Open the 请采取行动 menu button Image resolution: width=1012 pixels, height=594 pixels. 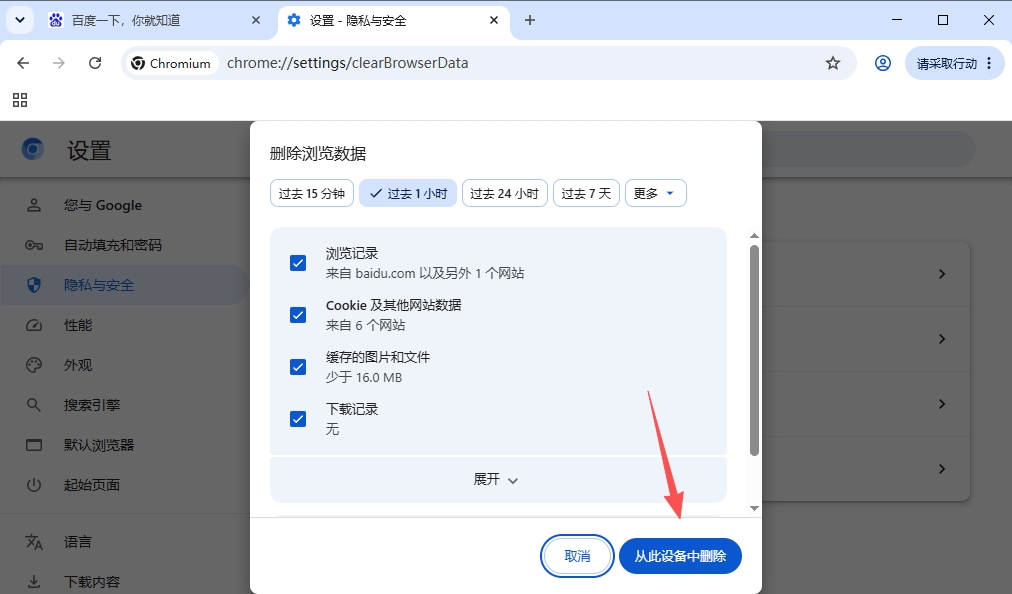[955, 63]
